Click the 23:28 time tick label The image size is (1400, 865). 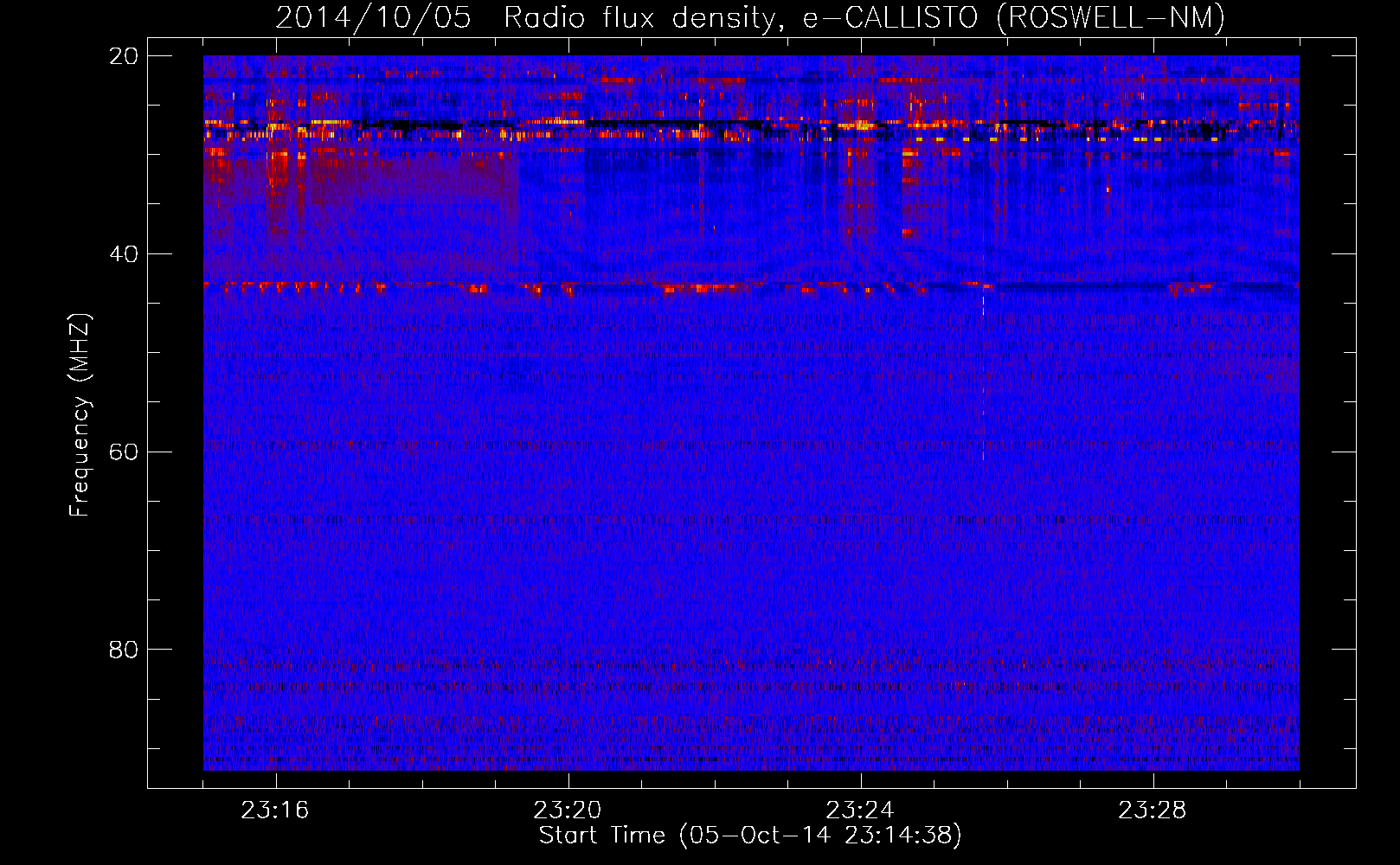tap(1153, 811)
